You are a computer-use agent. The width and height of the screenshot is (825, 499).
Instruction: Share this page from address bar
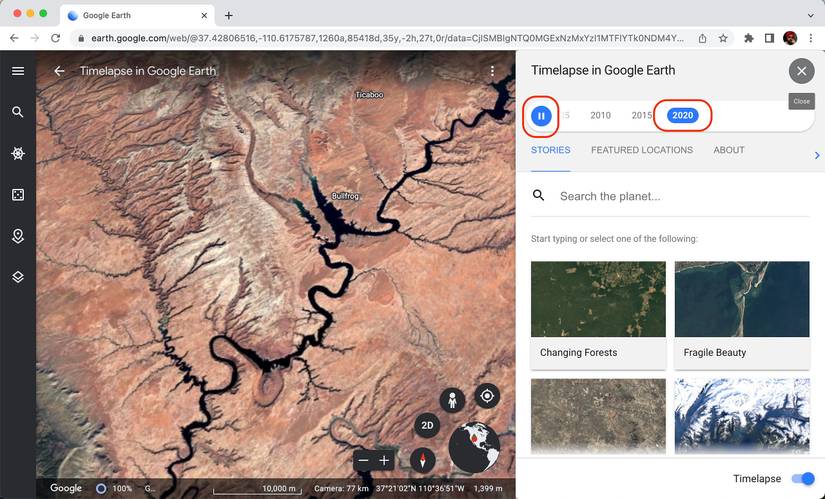pos(702,38)
